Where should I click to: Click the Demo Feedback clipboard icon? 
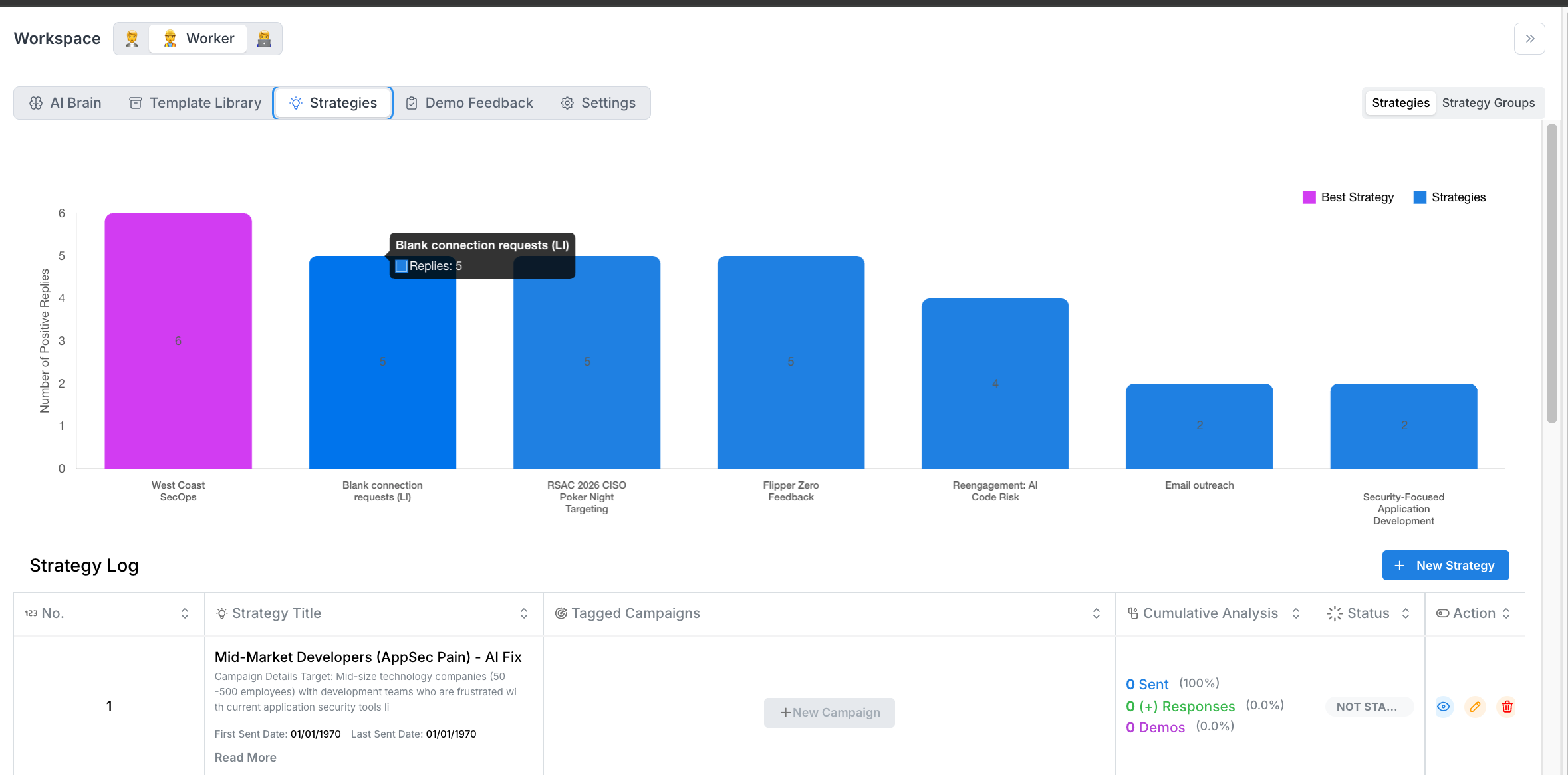pyautogui.click(x=412, y=103)
